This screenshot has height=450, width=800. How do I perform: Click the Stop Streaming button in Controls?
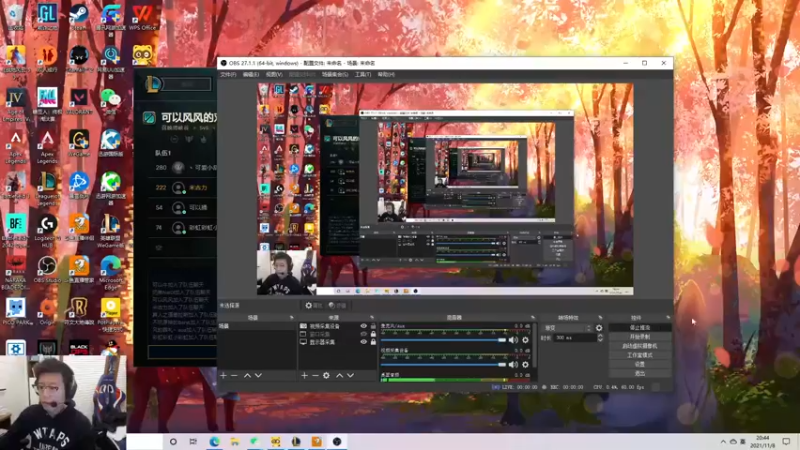[x=640, y=328]
